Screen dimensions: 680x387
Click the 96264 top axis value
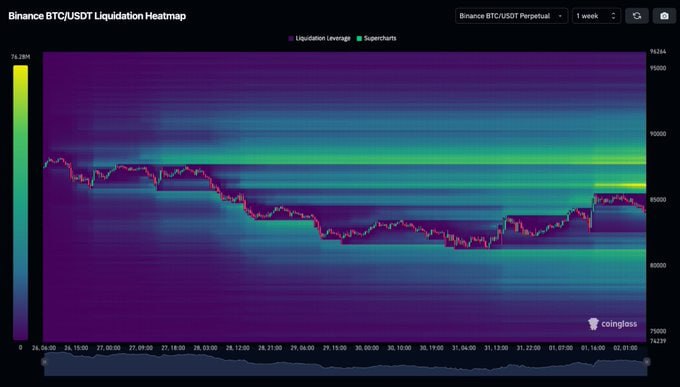[657, 52]
